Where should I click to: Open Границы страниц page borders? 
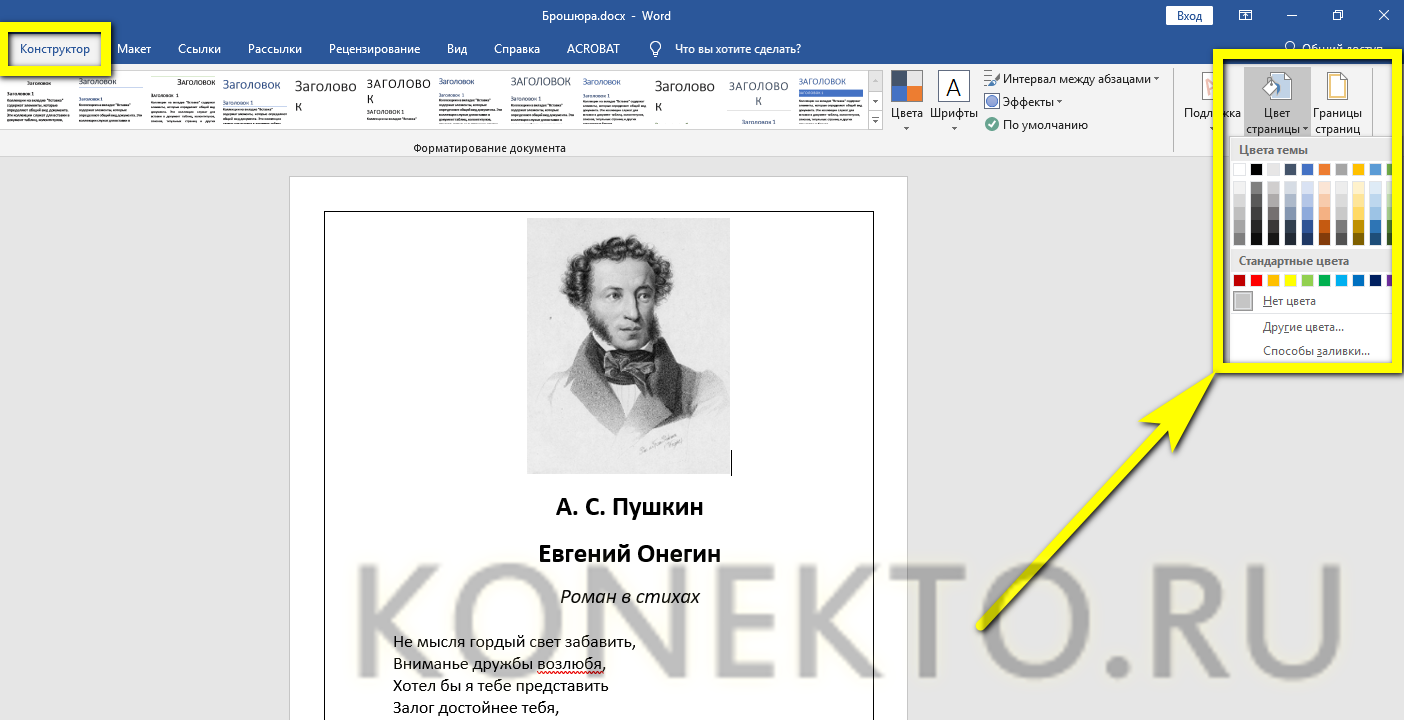pos(1337,100)
